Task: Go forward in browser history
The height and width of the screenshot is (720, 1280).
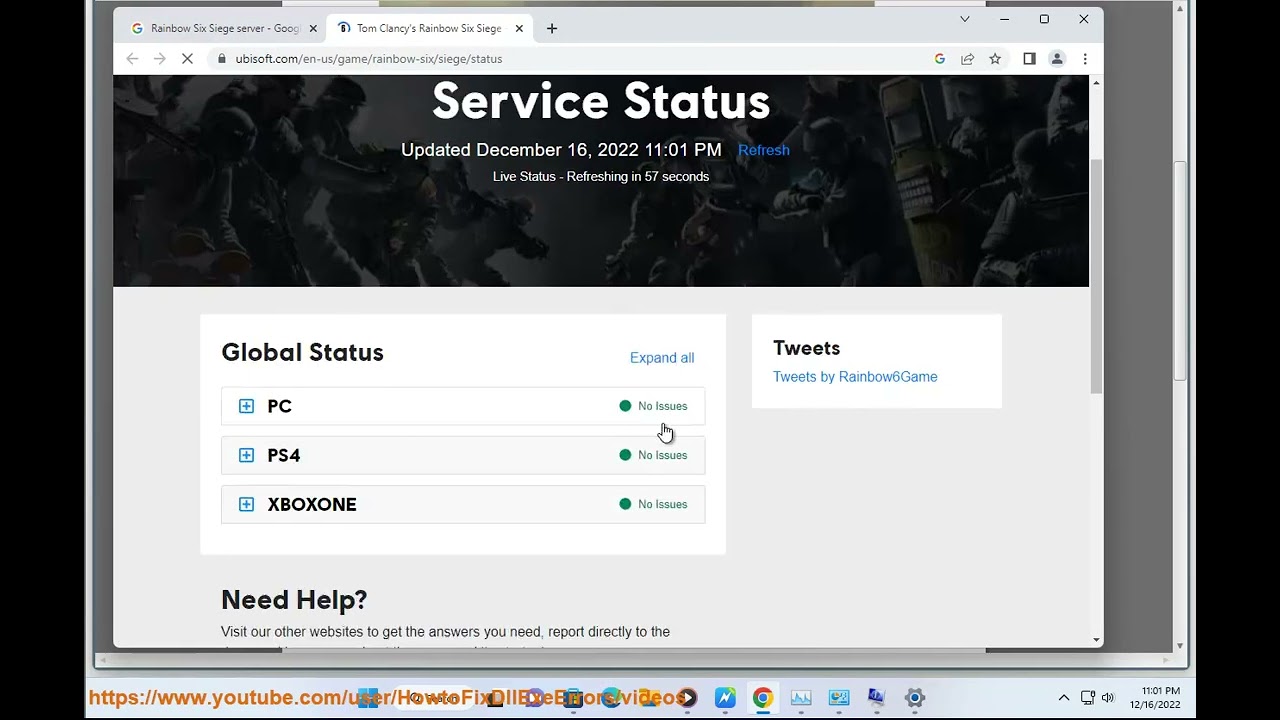Action: 159,59
